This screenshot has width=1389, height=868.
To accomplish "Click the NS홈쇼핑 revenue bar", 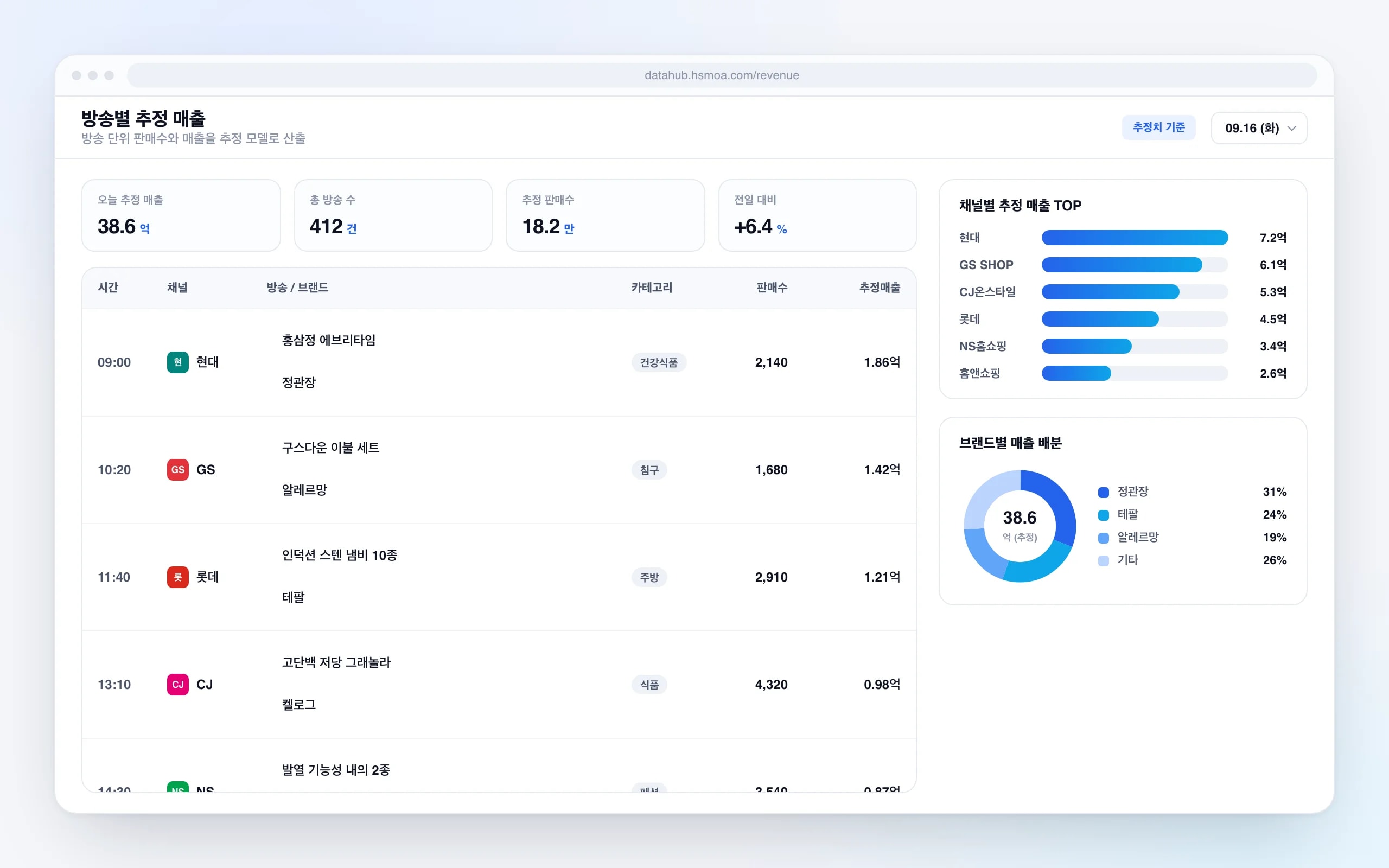I will click(1086, 346).
